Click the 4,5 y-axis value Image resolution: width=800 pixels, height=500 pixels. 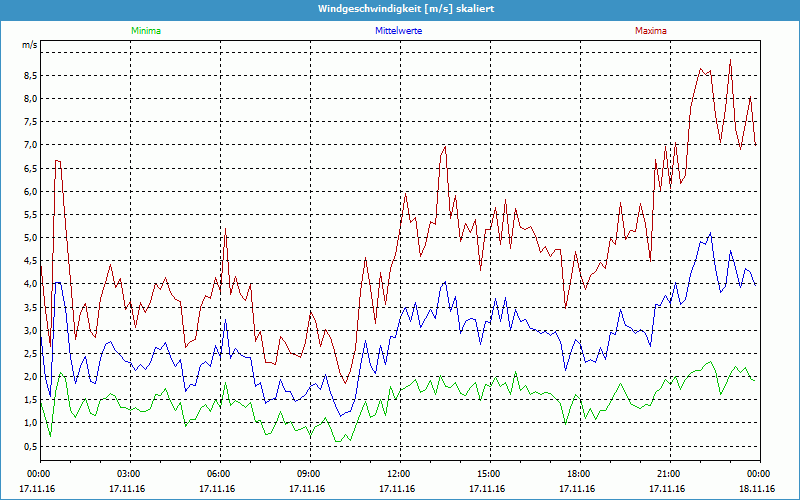[30, 261]
